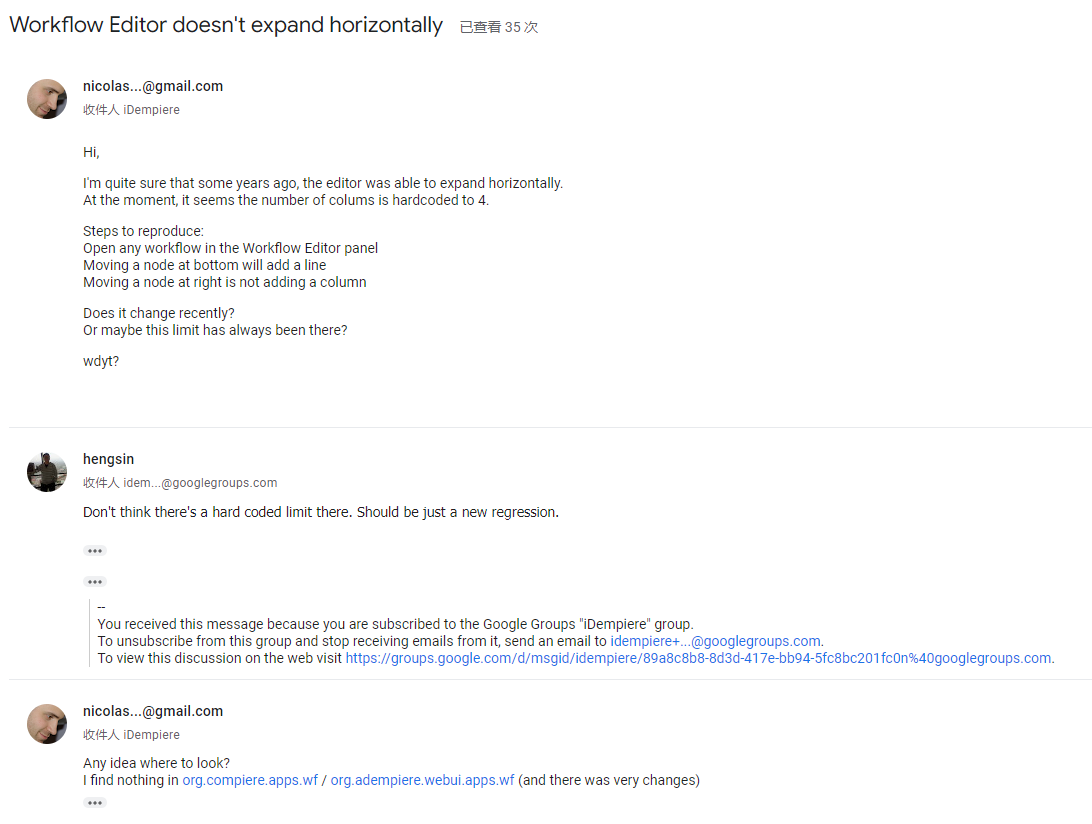Click sender name nicolas...@gmail.com in first post

coord(153,86)
